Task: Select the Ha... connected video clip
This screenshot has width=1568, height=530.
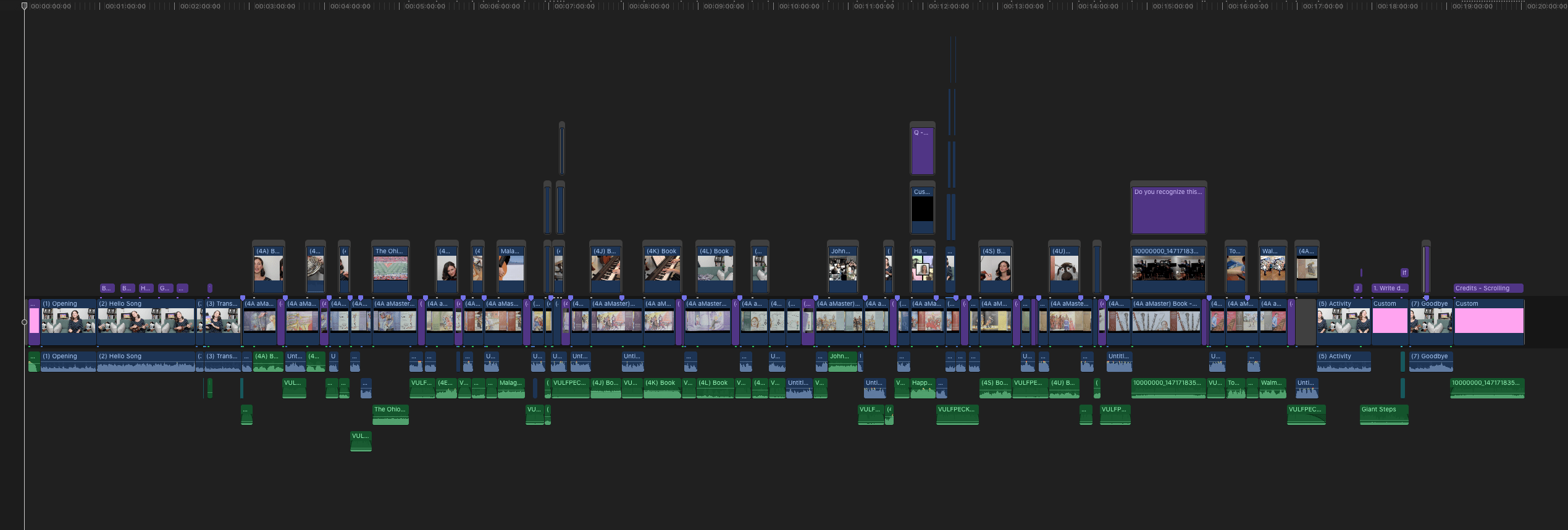Action: pos(923,269)
